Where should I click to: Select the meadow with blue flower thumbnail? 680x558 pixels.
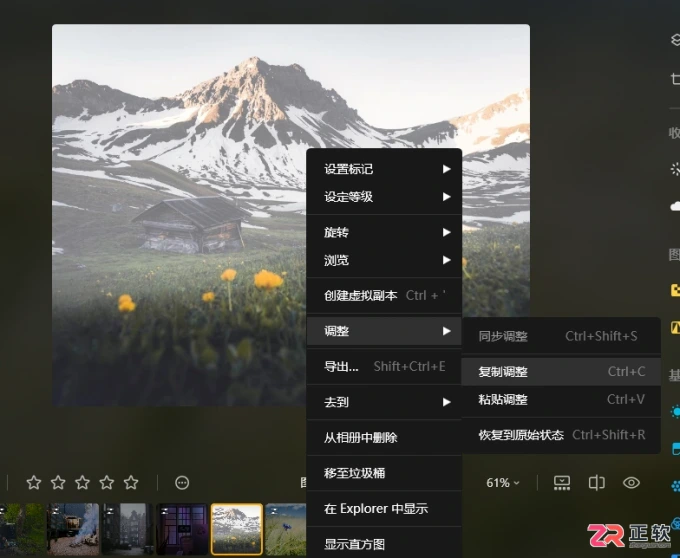[x=286, y=529]
